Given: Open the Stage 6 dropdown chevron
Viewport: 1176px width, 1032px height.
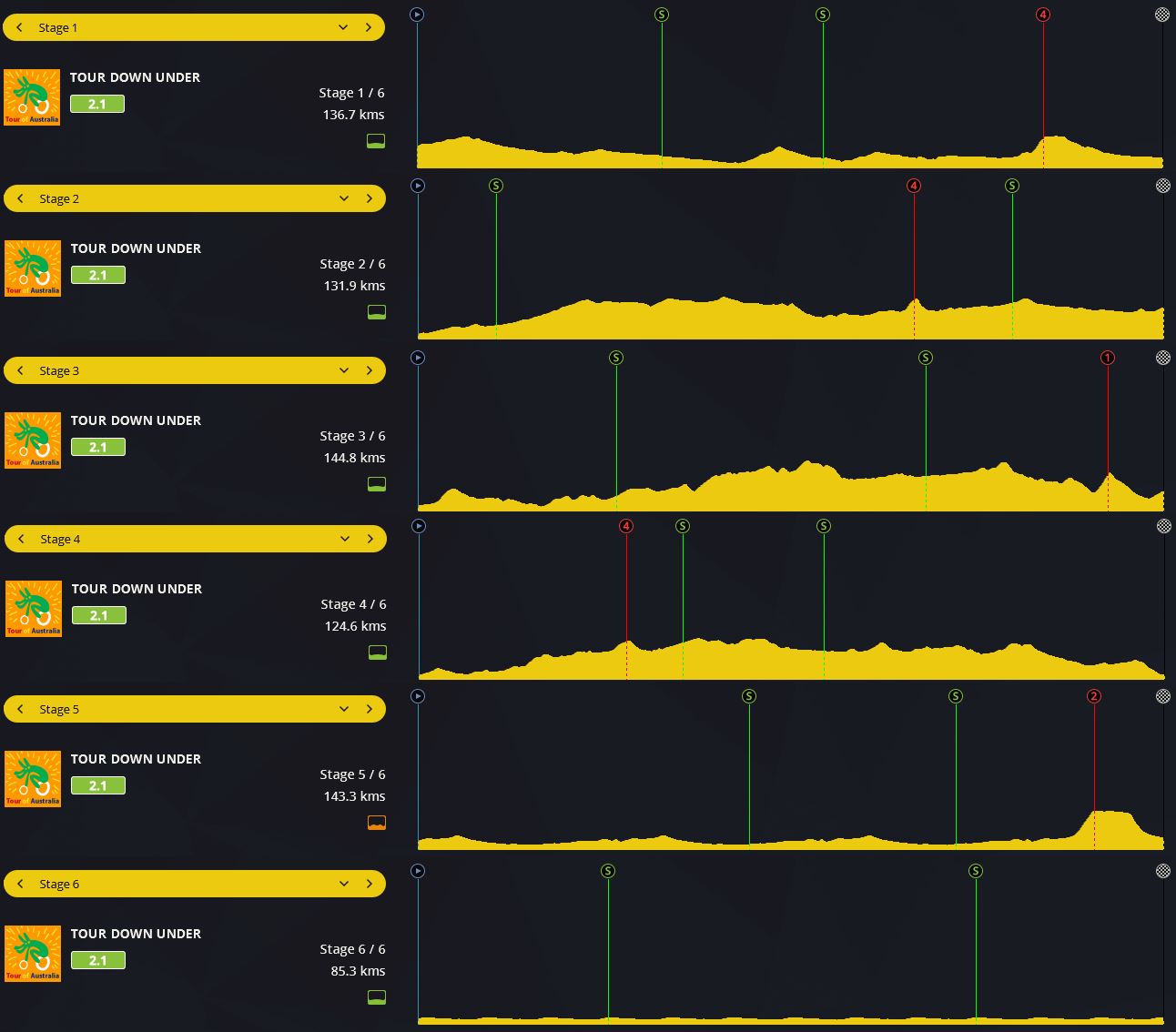Looking at the screenshot, I should click(x=344, y=884).
